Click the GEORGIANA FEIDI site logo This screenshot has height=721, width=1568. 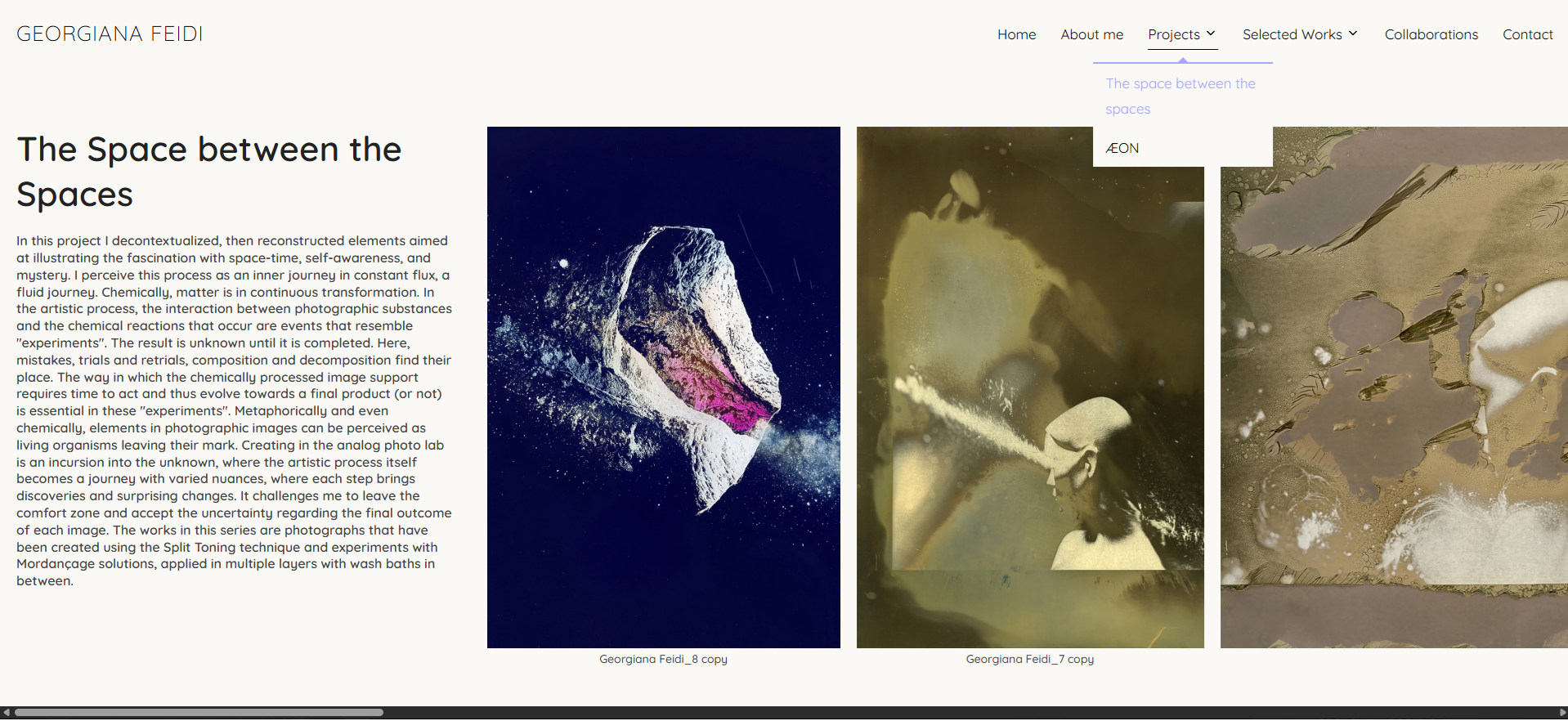[x=110, y=34]
